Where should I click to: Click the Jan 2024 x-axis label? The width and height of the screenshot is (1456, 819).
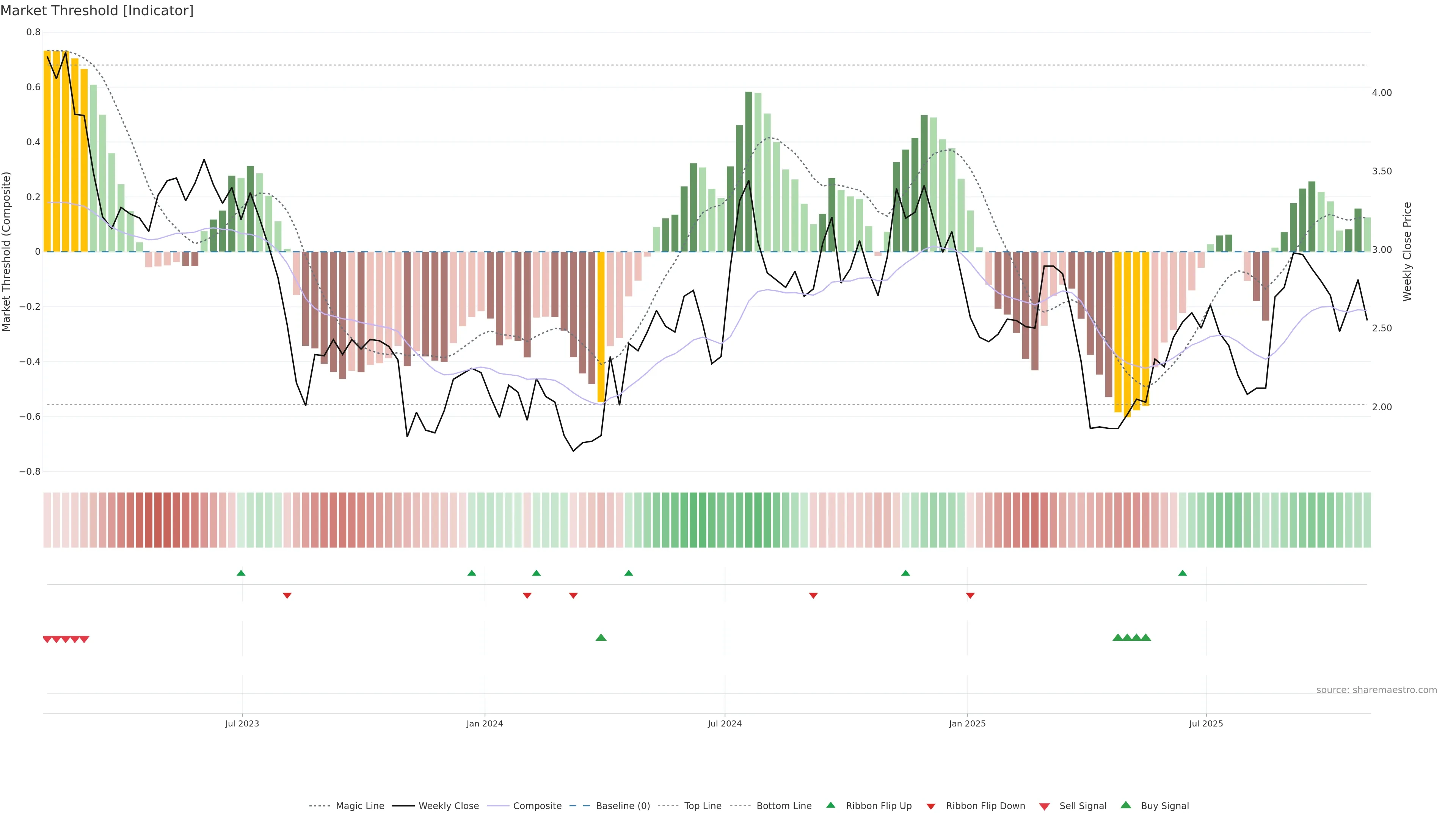pyautogui.click(x=485, y=723)
